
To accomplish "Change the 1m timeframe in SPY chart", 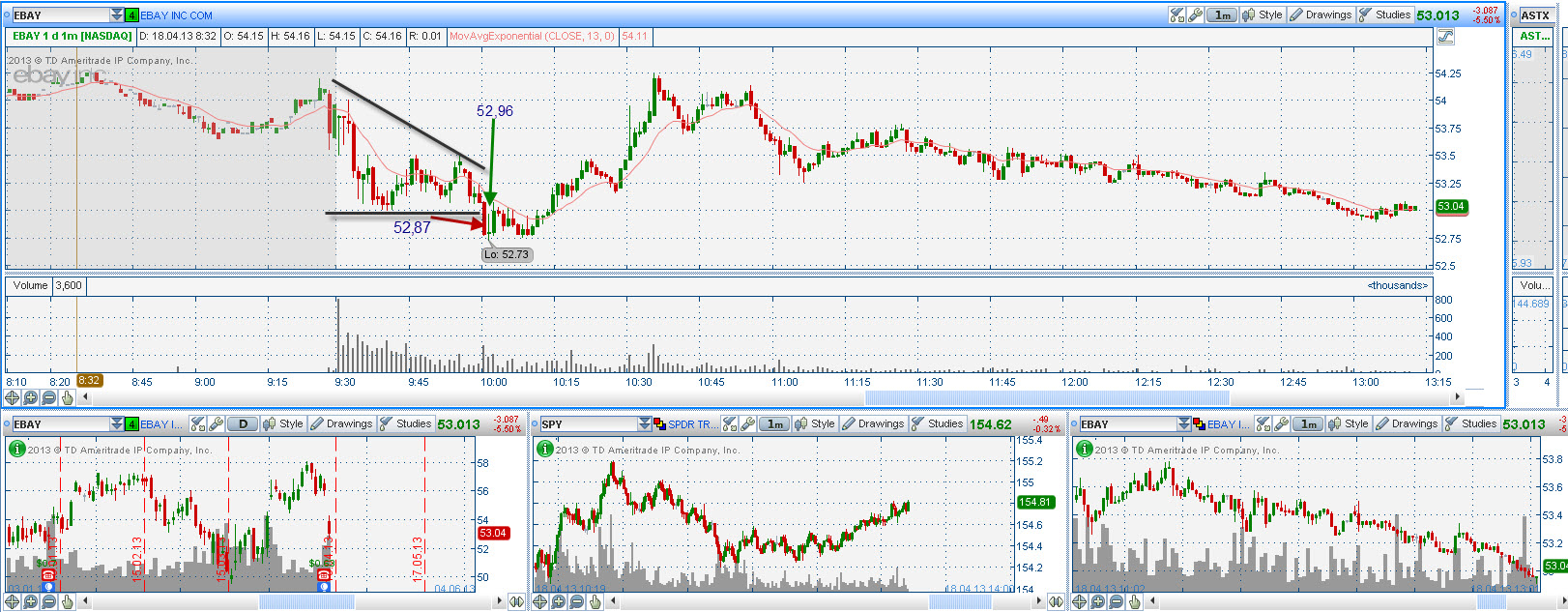I will 774,424.
